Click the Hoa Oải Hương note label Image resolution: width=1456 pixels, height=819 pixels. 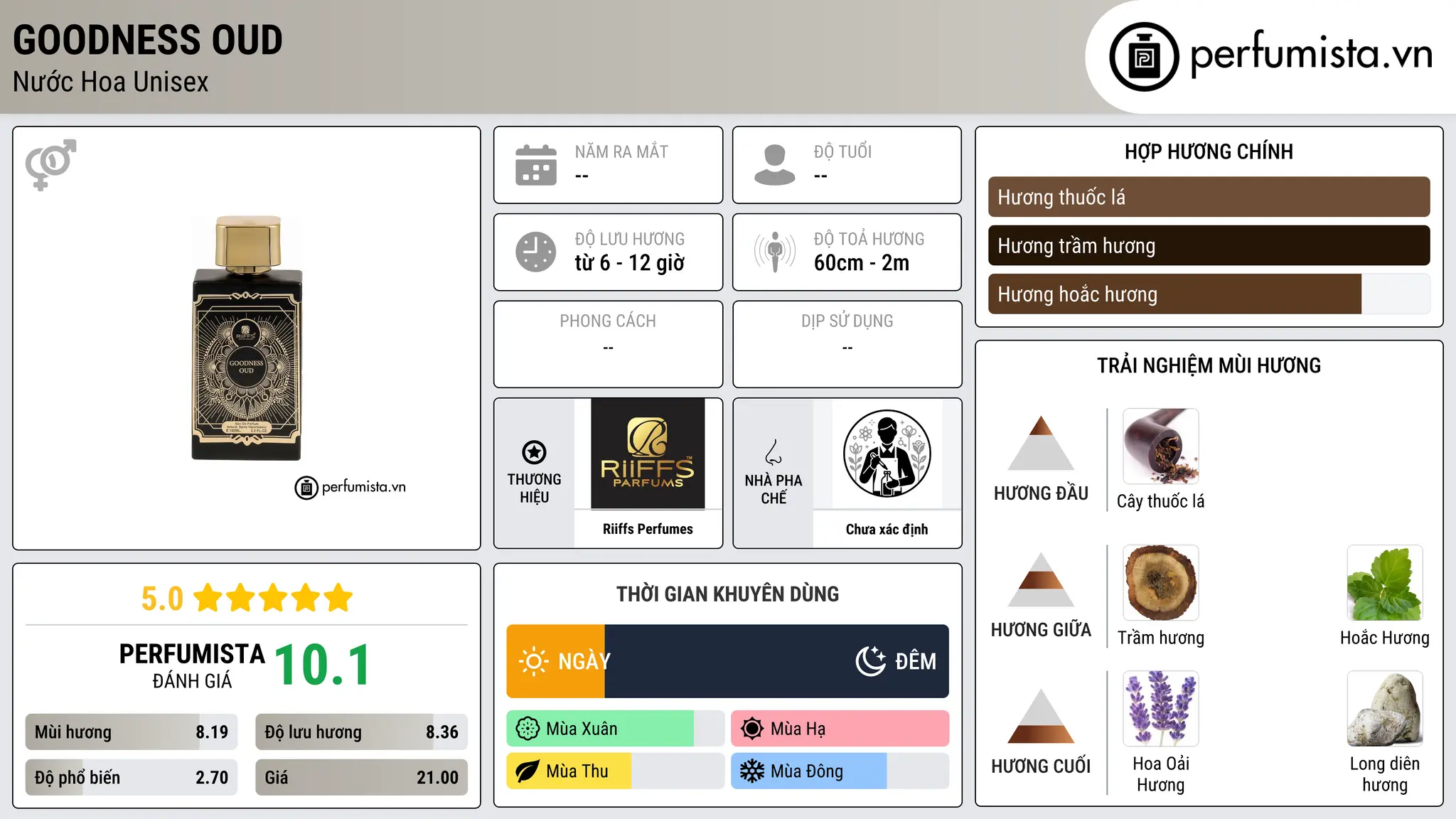coord(1160,774)
